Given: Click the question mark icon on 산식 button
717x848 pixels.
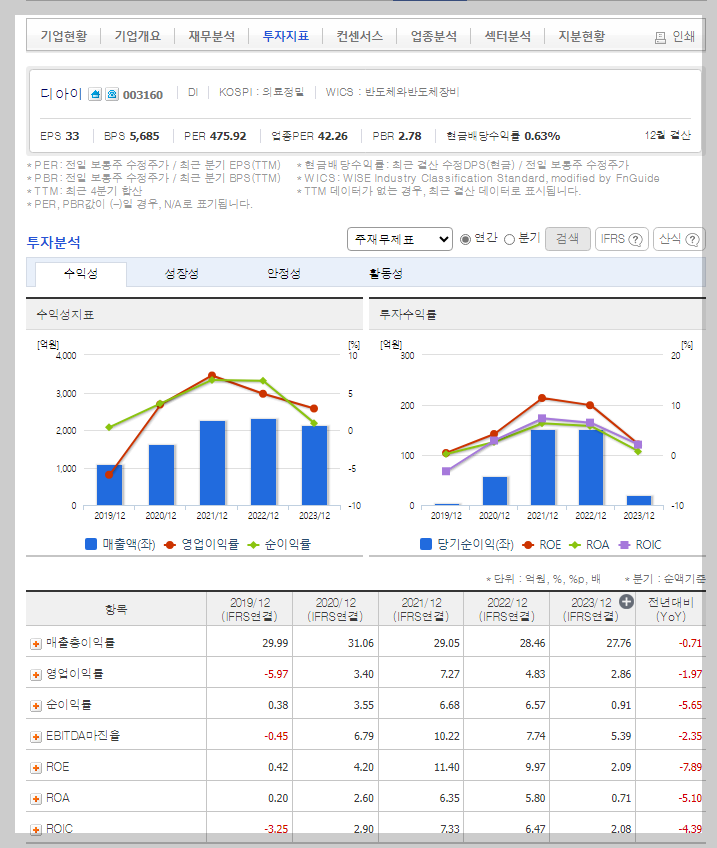Looking at the screenshot, I should (x=693, y=239).
